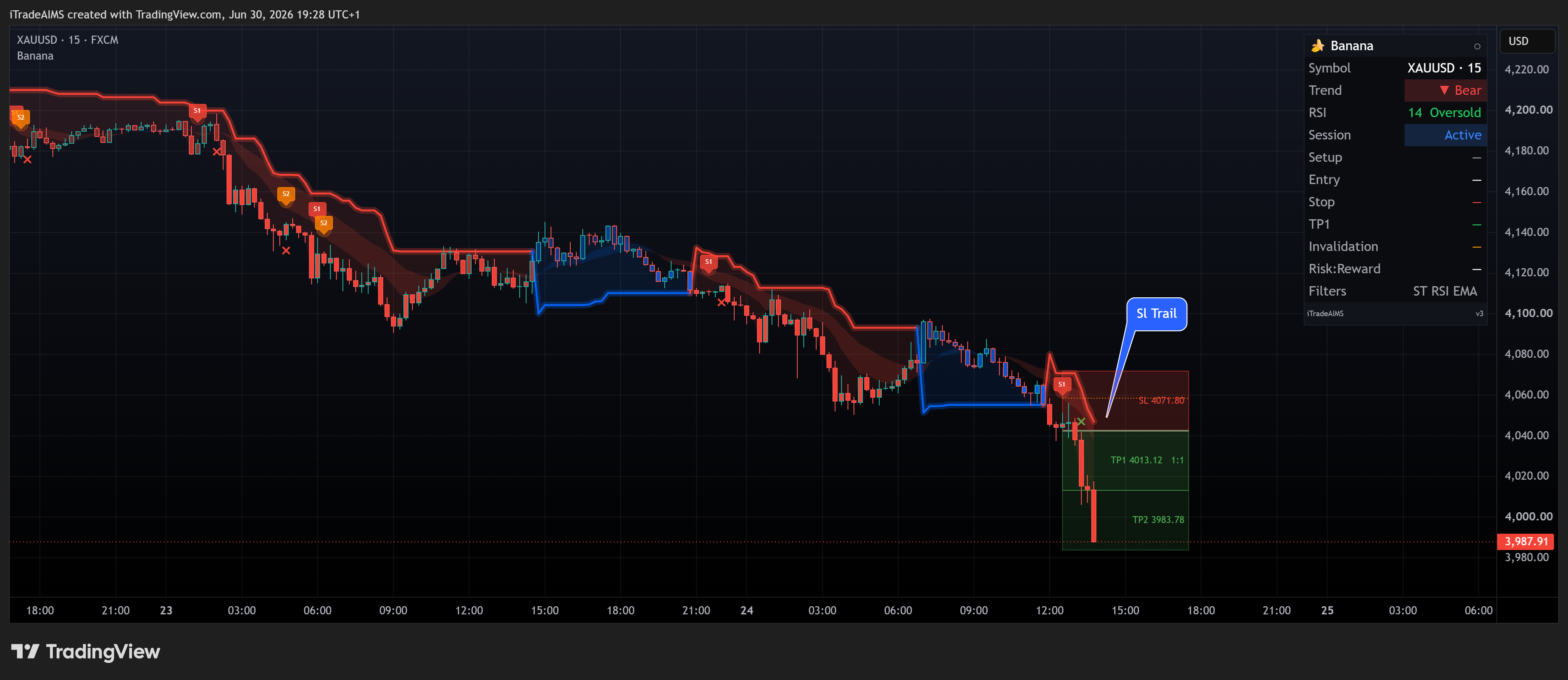This screenshot has width=1568, height=680.
Task: Click the small circle icon in Banana panel header
Action: (1477, 46)
